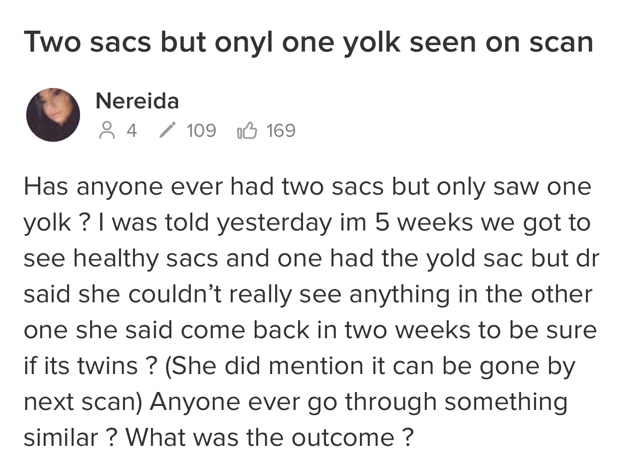Image resolution: width=640 pixels, height=474 pixels.
Task: Click the body's opening words Has anyone ever had
Action: [x=149, y=187]
